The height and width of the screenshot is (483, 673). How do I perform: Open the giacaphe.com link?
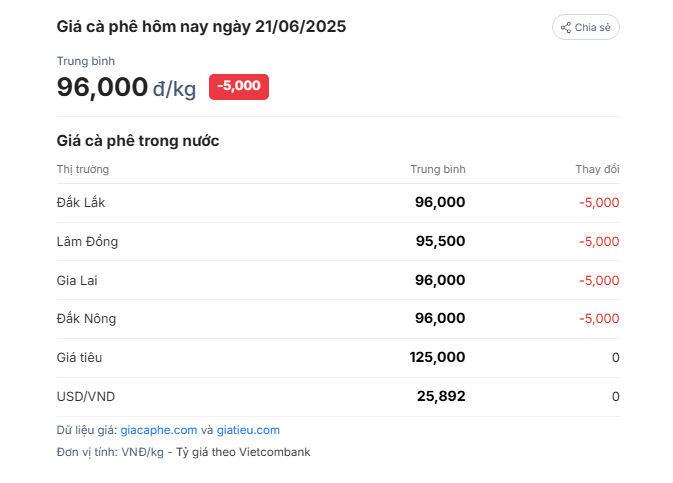click(x=158, y=430)
